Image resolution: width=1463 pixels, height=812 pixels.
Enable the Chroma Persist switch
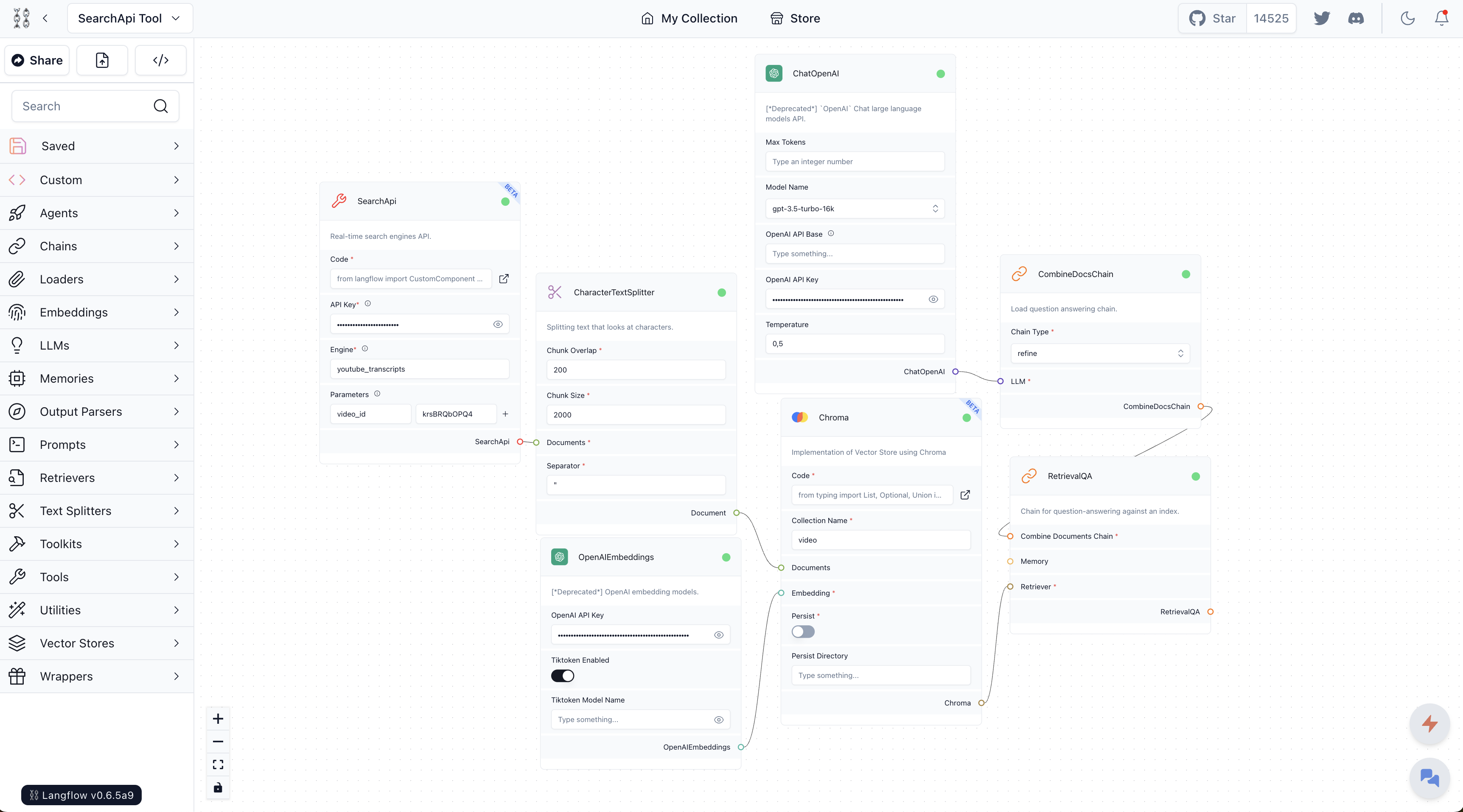pyautogui.click(x=803, y=631)
